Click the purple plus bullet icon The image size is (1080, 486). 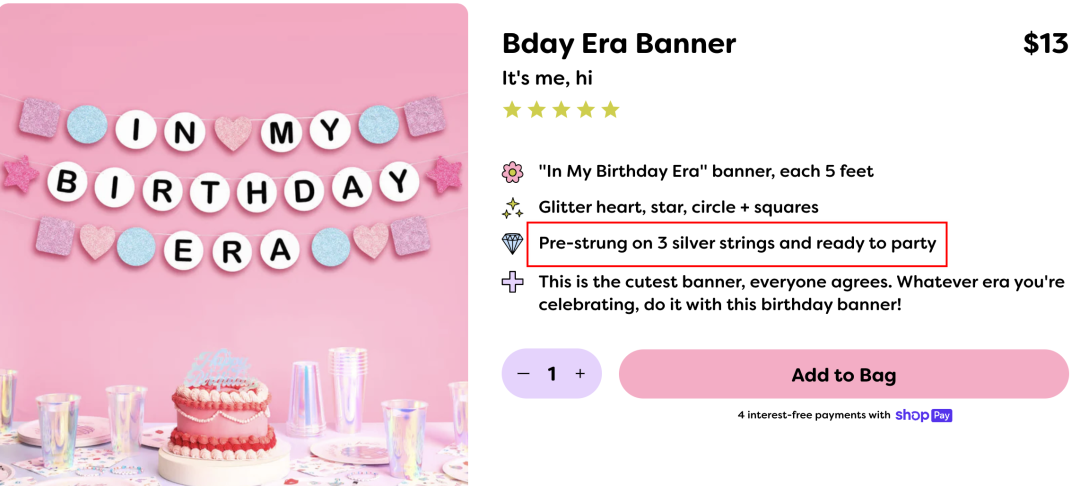pos(512,282)
